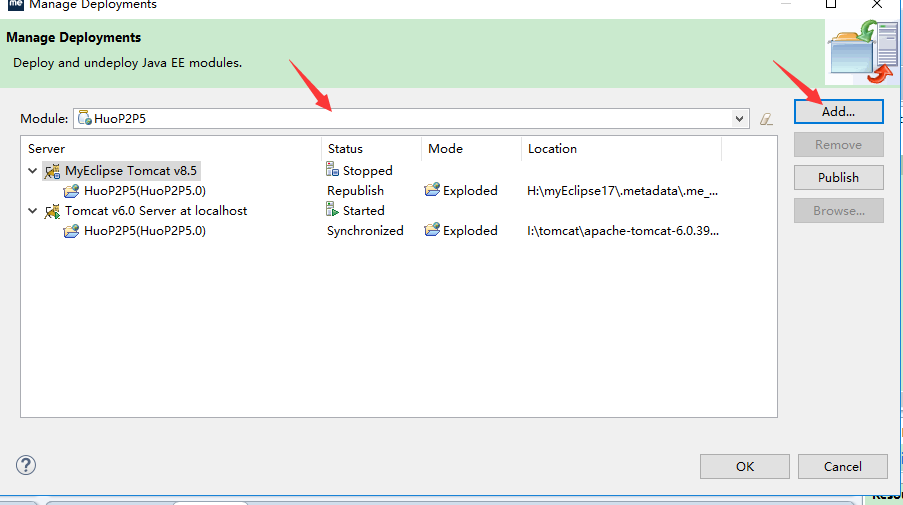Click the Status column header
Viewport: 903px width, 505px height.
345,149
